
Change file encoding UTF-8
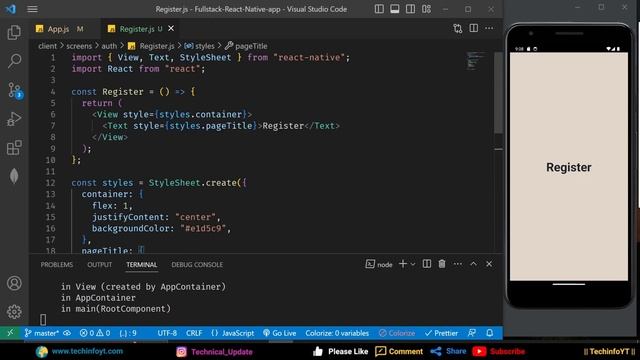click(167, 333)
